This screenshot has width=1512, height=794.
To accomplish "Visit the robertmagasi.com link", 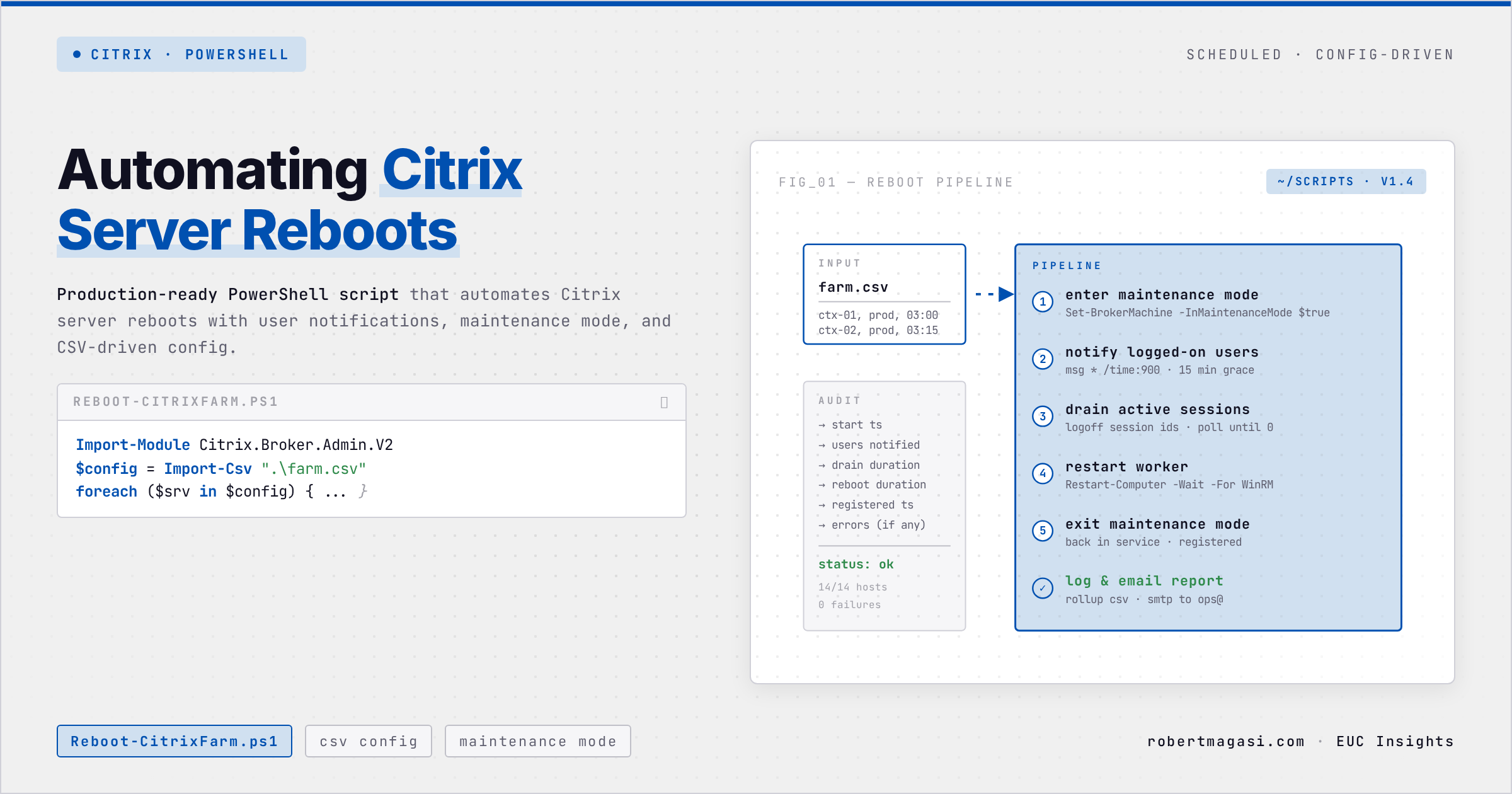I will (x=1225, y=741).
